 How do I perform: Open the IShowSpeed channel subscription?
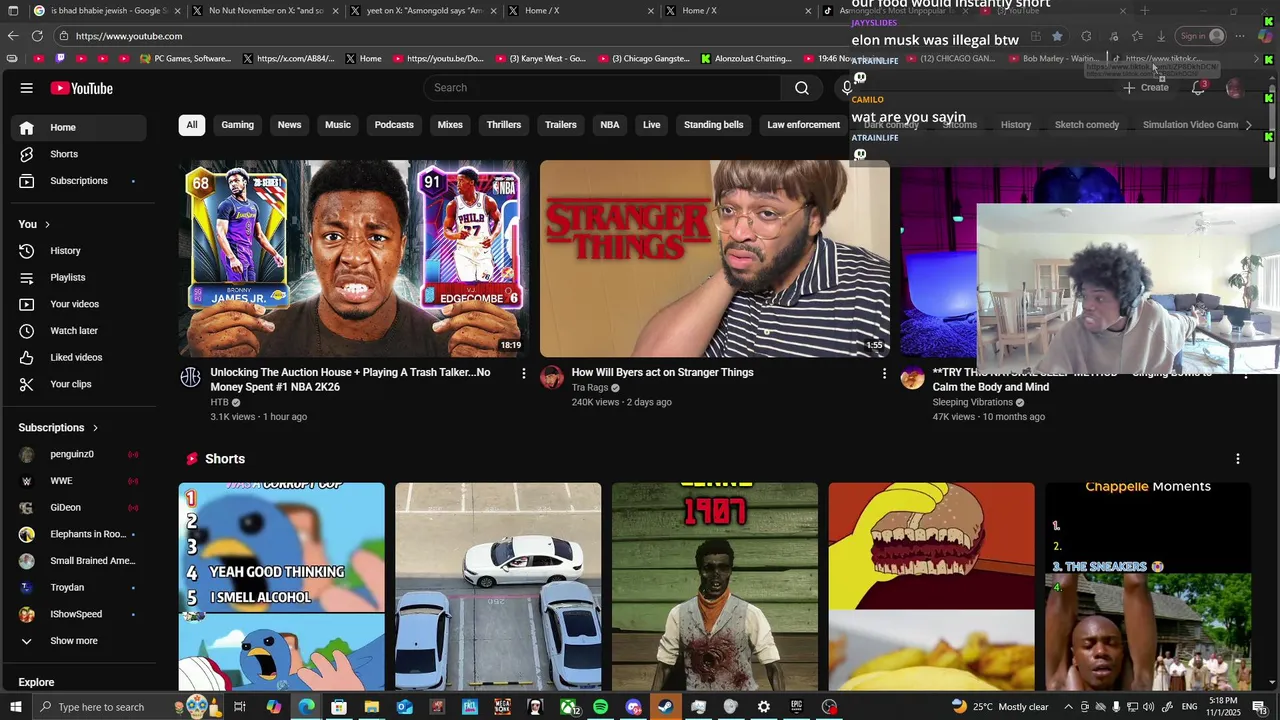point(79,614)
